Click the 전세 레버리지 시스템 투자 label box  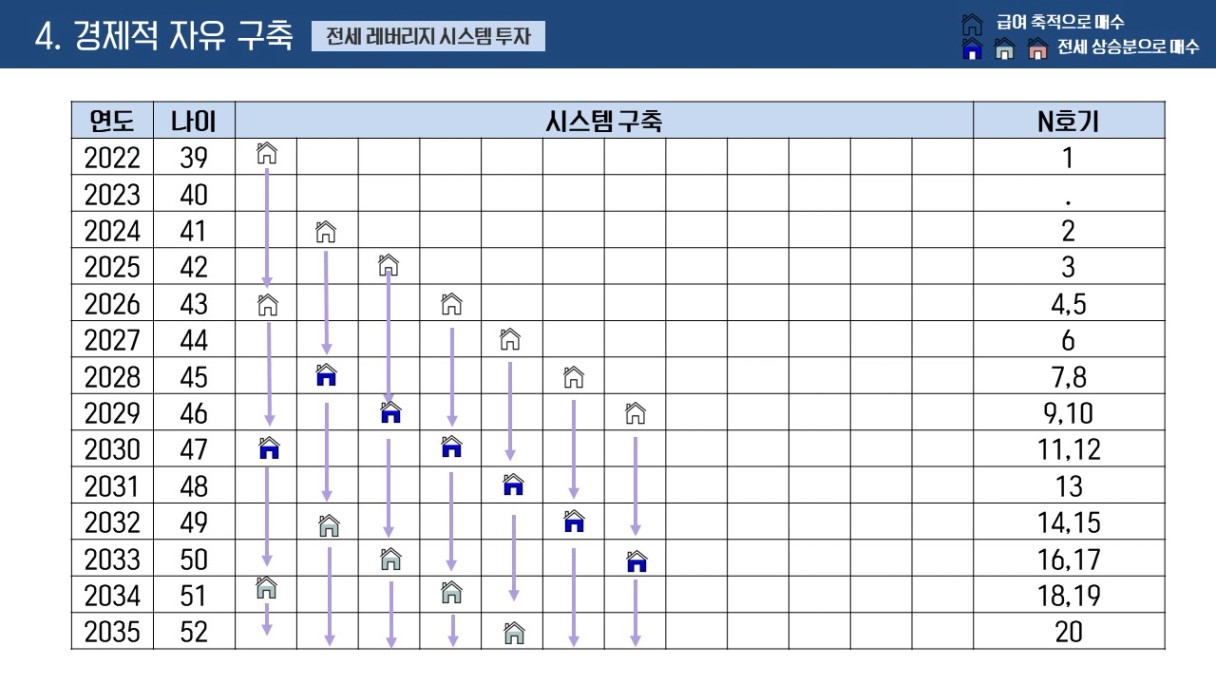(x=428, y=37)
